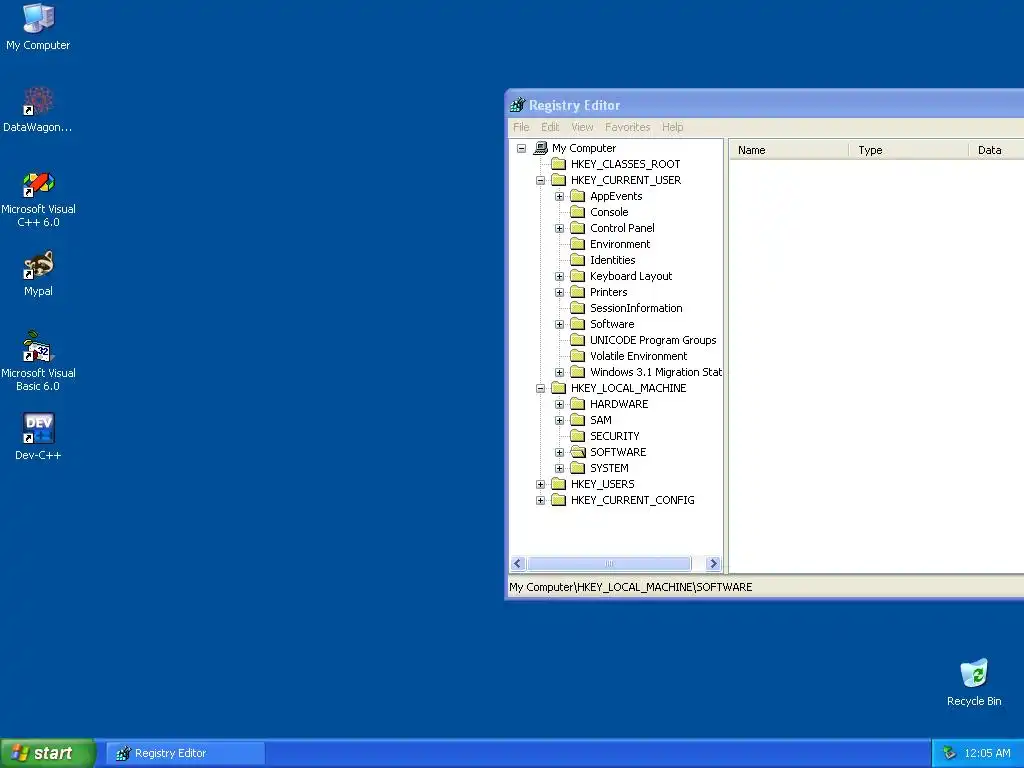The width and height of the screenshot is (1024, 768).
Task: Click the 12:05 AM taskbar clock
Action: pyautogui.click(x=987, y=754)
